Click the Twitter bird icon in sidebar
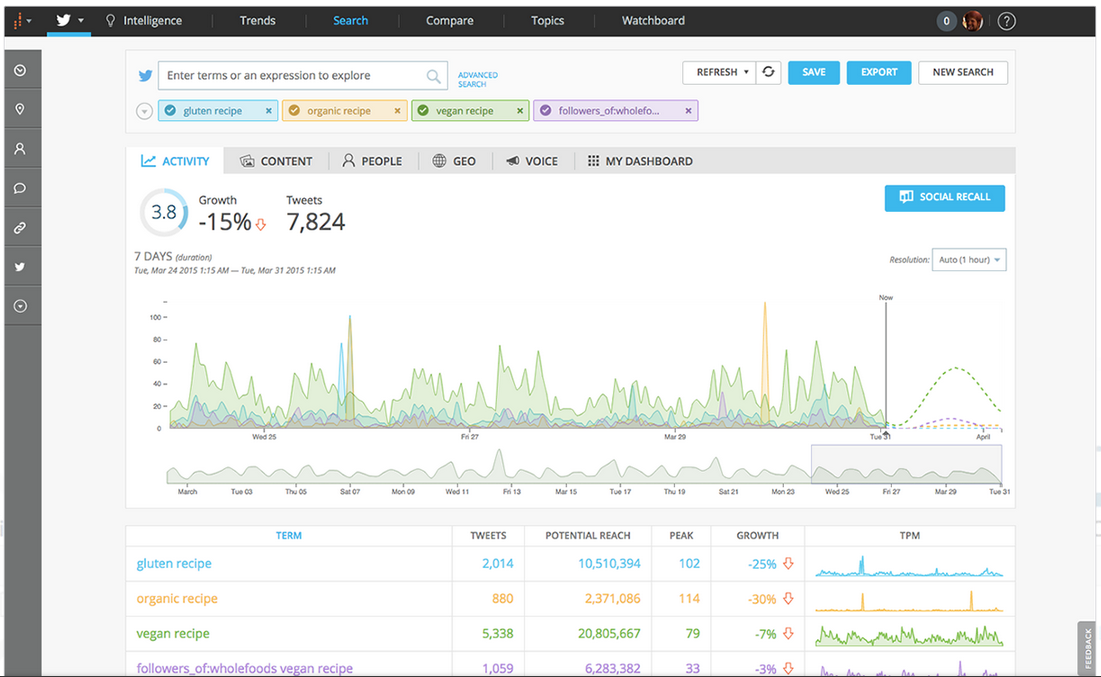This screenshot has height=677, width=1101. point(20,267)
